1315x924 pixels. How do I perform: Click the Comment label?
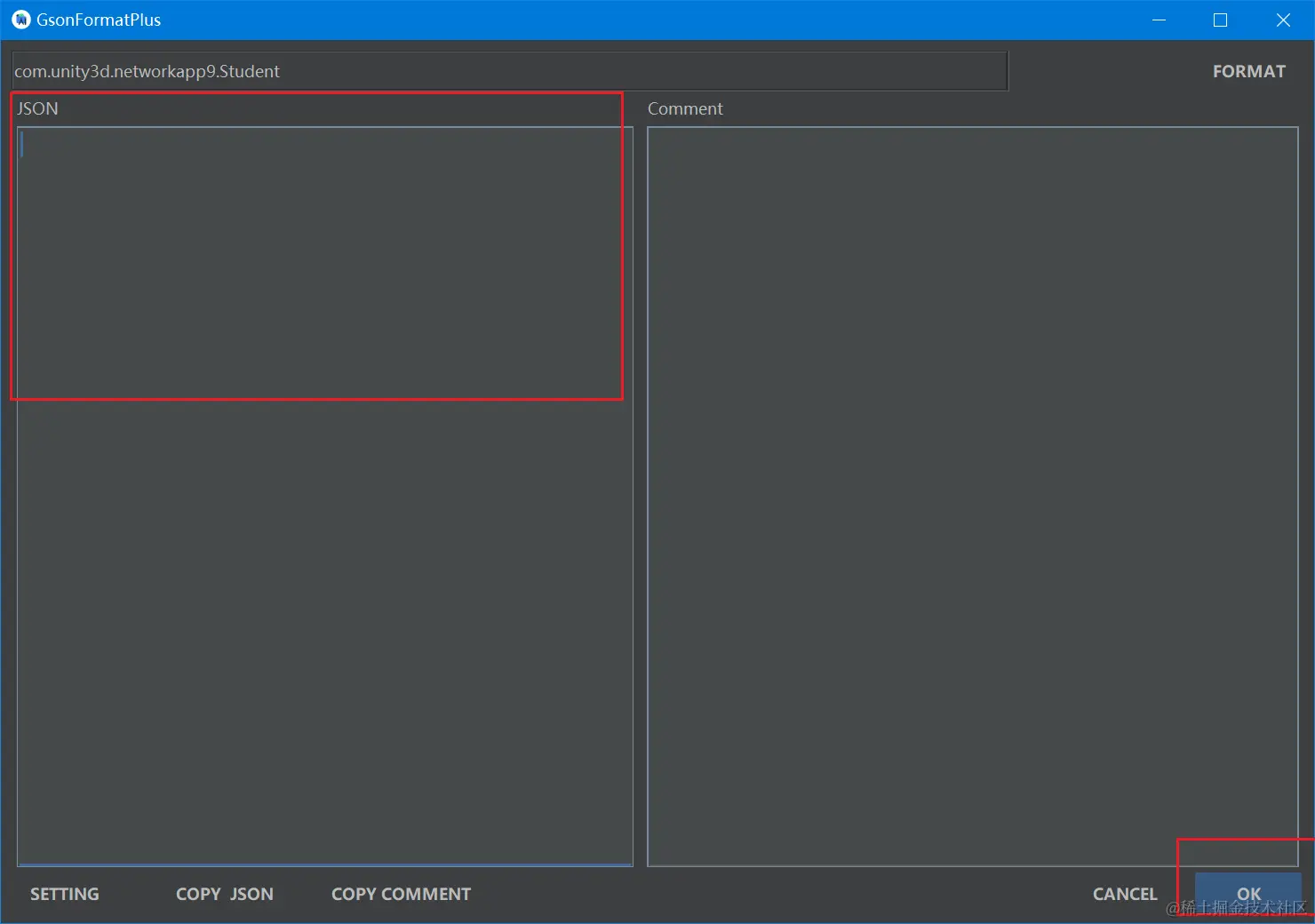pos(685,108)
